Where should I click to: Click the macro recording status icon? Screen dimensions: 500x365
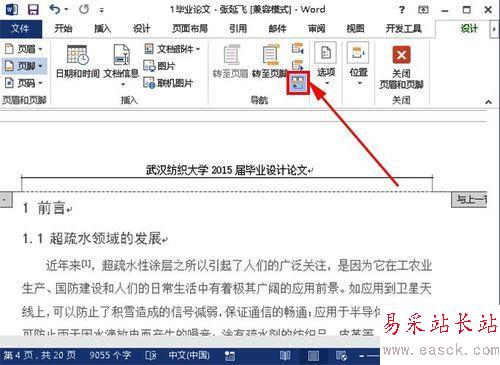point(230,356)
